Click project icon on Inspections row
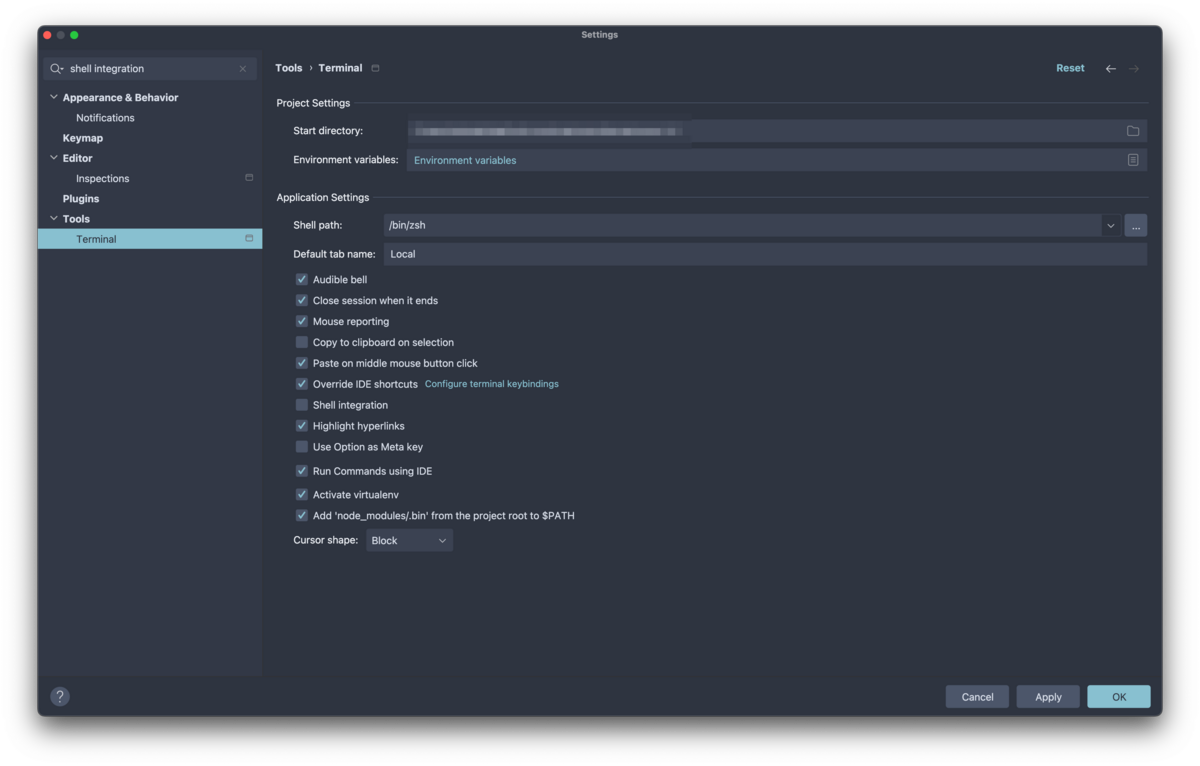The image size is (1200, 766). pyautogui.click(x=249, y=178)
